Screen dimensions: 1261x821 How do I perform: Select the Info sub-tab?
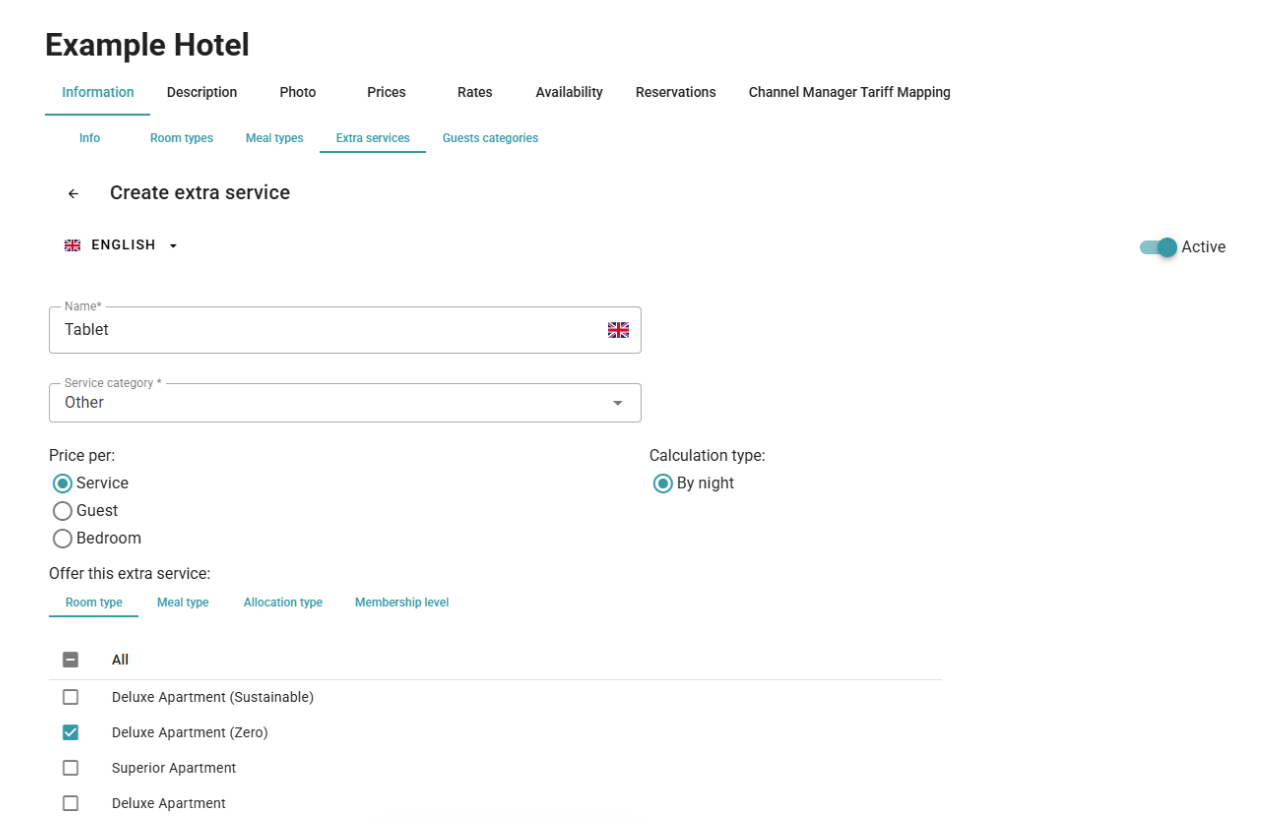[90, 138]
